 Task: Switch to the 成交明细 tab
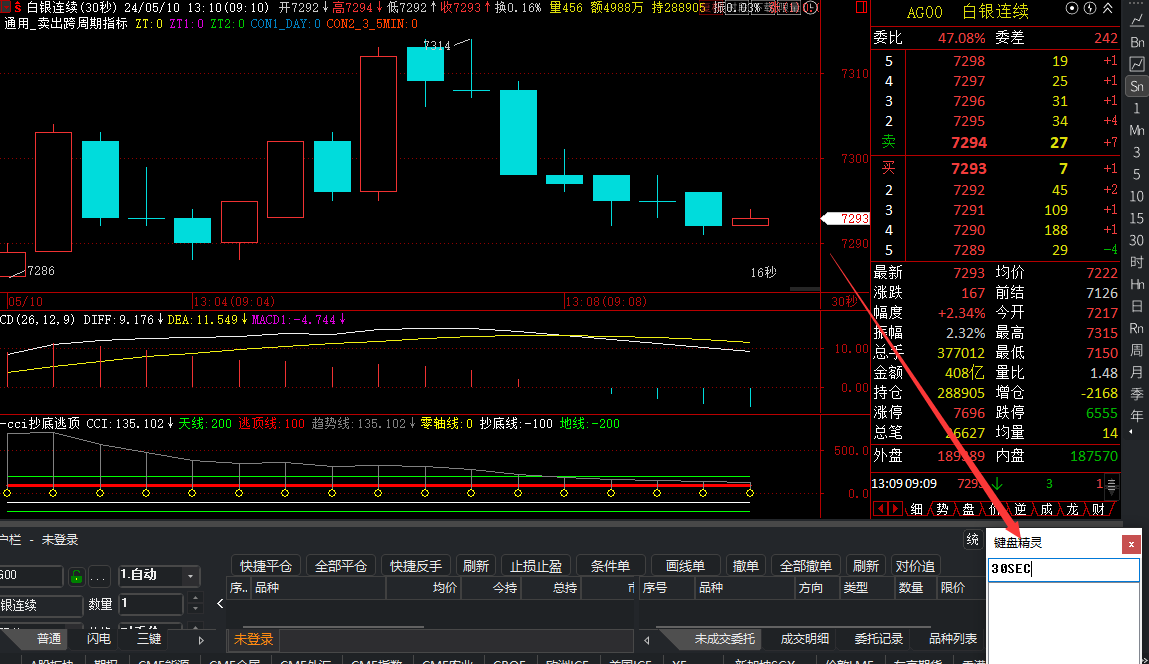coord(805,638)
